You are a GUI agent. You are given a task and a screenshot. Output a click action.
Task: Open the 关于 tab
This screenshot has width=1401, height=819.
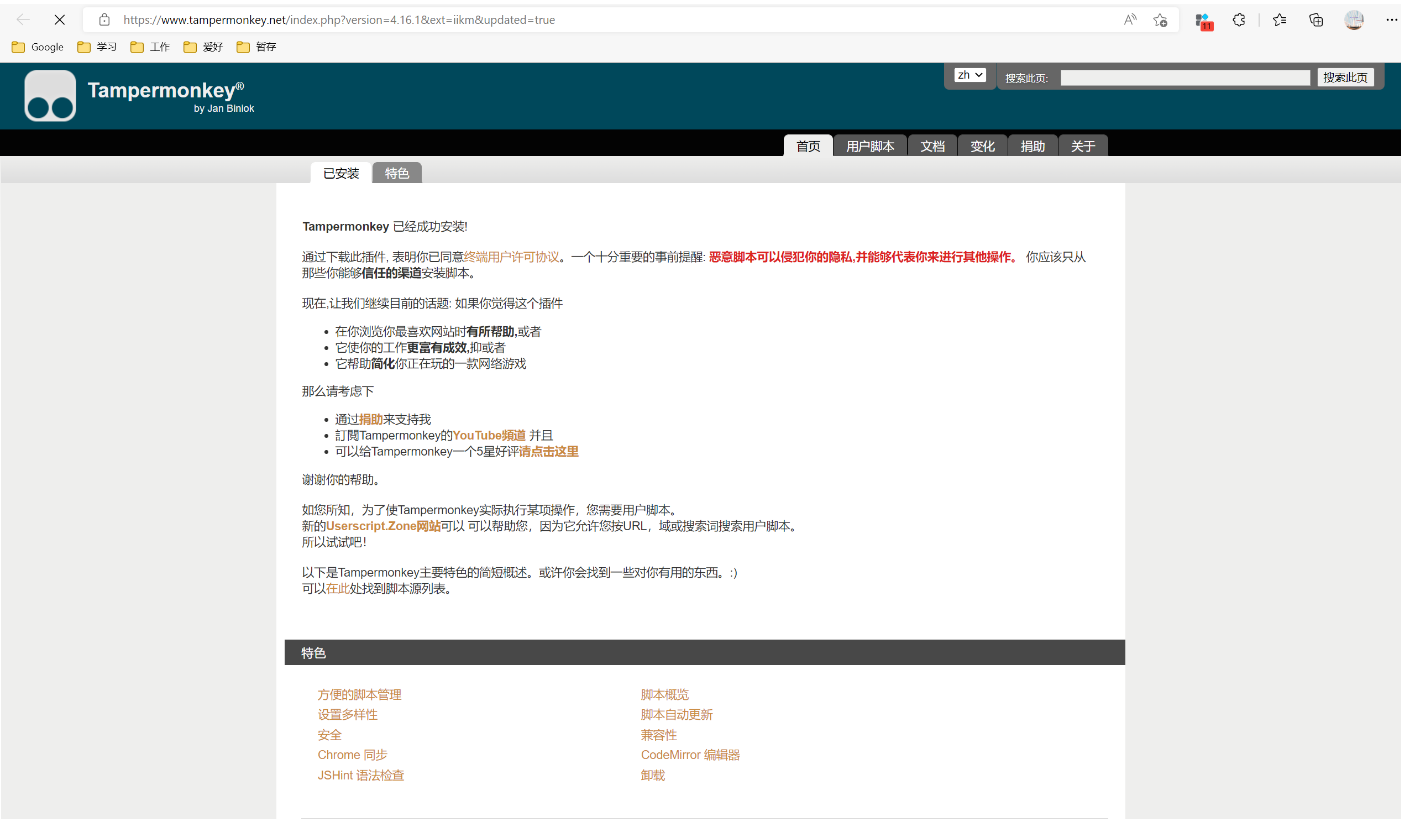coord(1083,146)
